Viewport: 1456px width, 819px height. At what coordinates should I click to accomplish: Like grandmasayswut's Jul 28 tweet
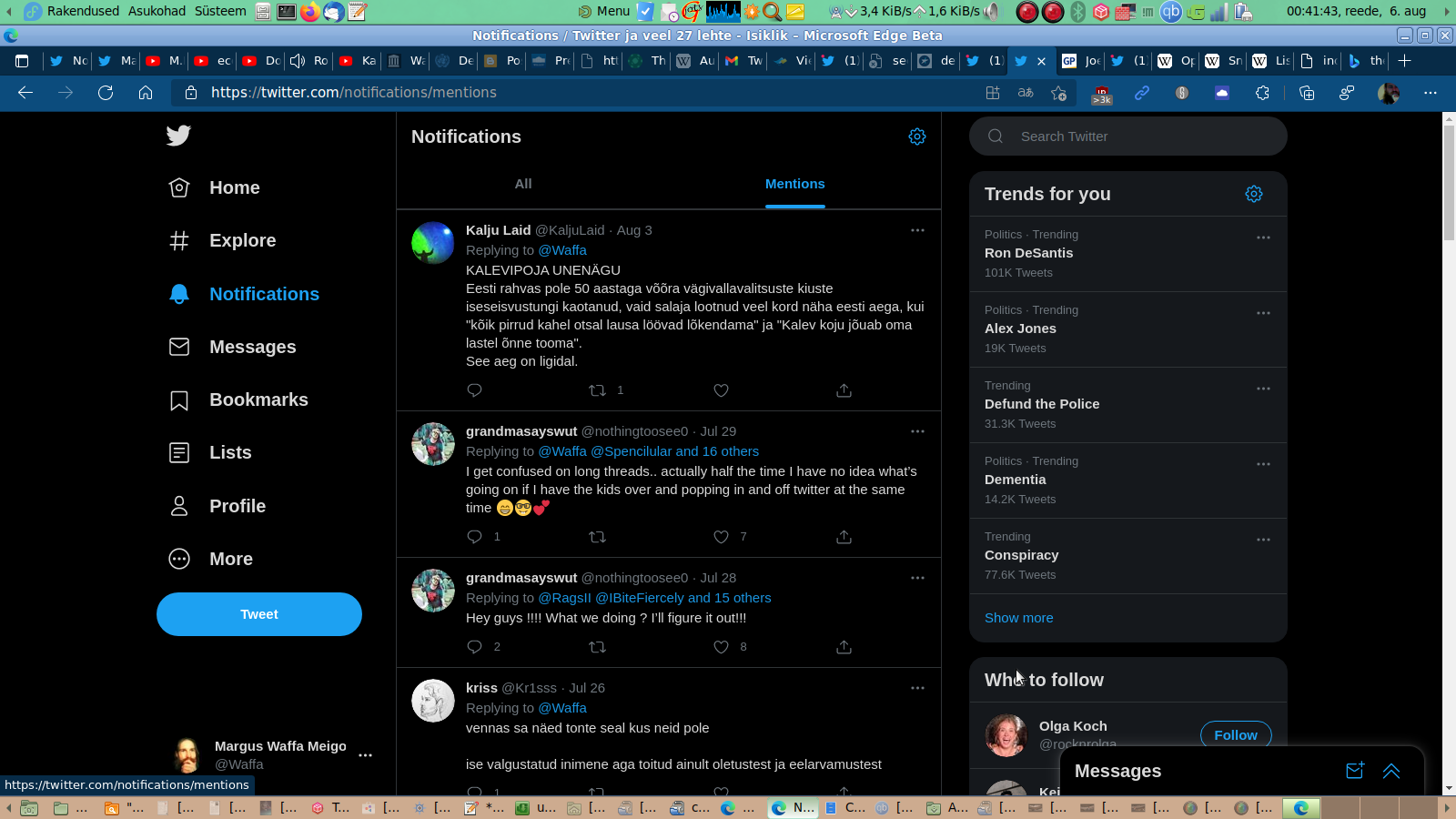(x=721, y=647)
